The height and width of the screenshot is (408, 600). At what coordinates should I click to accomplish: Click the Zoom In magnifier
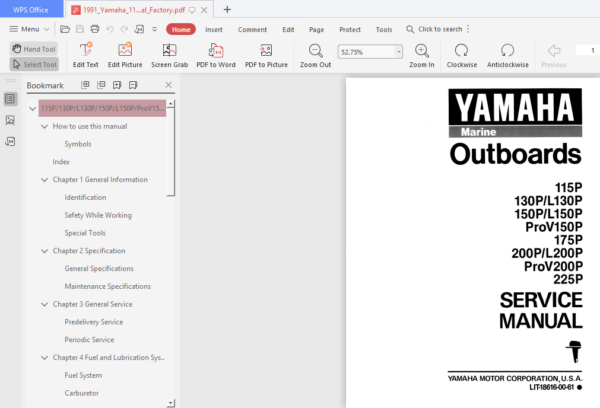(422, 55)
